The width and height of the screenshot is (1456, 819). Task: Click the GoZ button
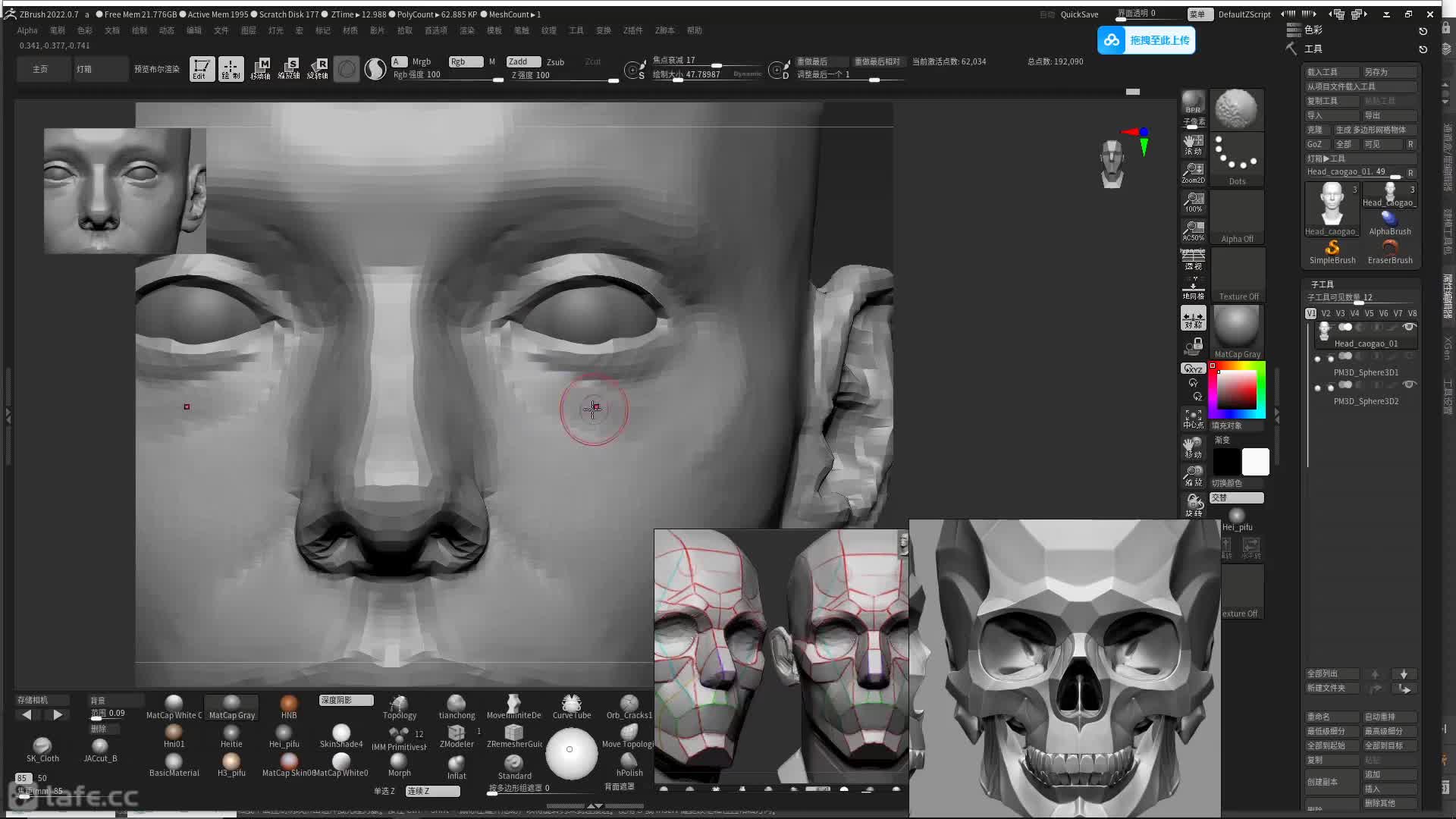1315,144
